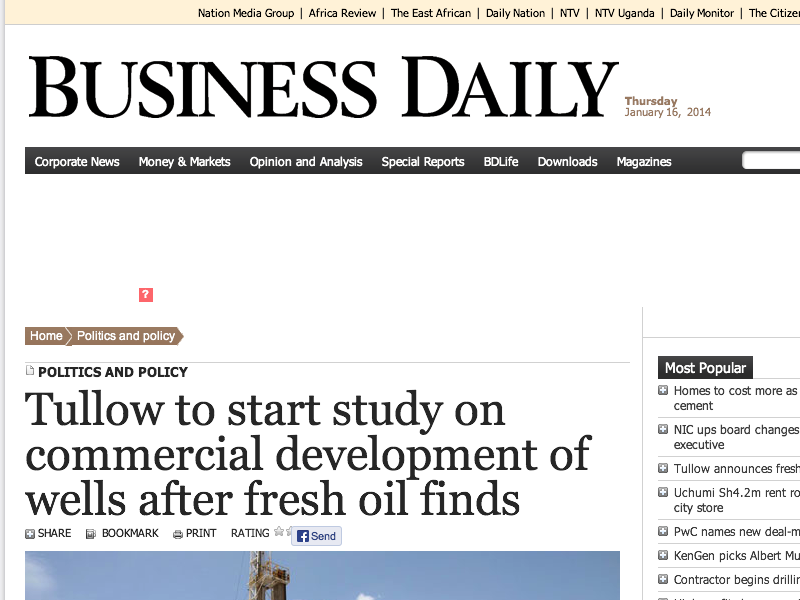The image size is (800, 600).
Task: Click the Bookmark icon under headline
Action: [x=91, y=534]
